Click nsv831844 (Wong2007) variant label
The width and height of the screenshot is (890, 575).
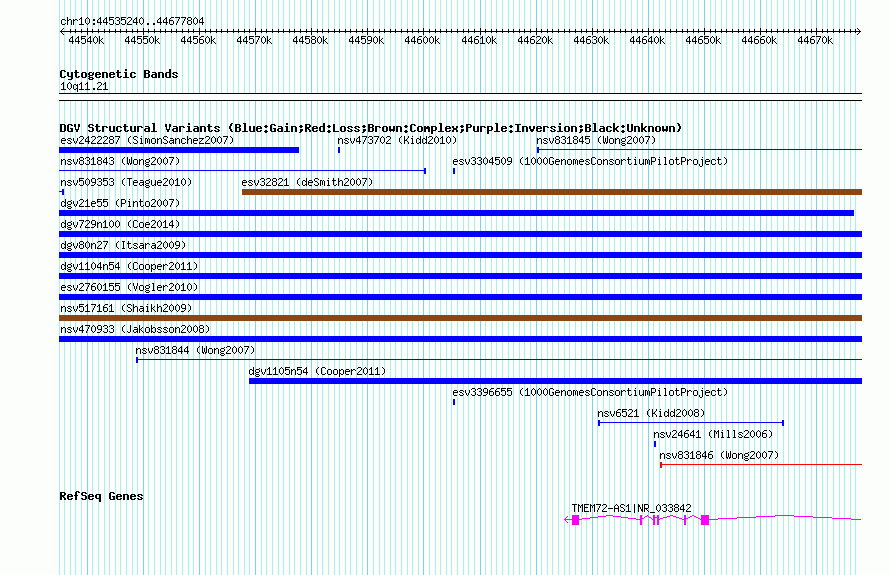[x=195, y=350]
